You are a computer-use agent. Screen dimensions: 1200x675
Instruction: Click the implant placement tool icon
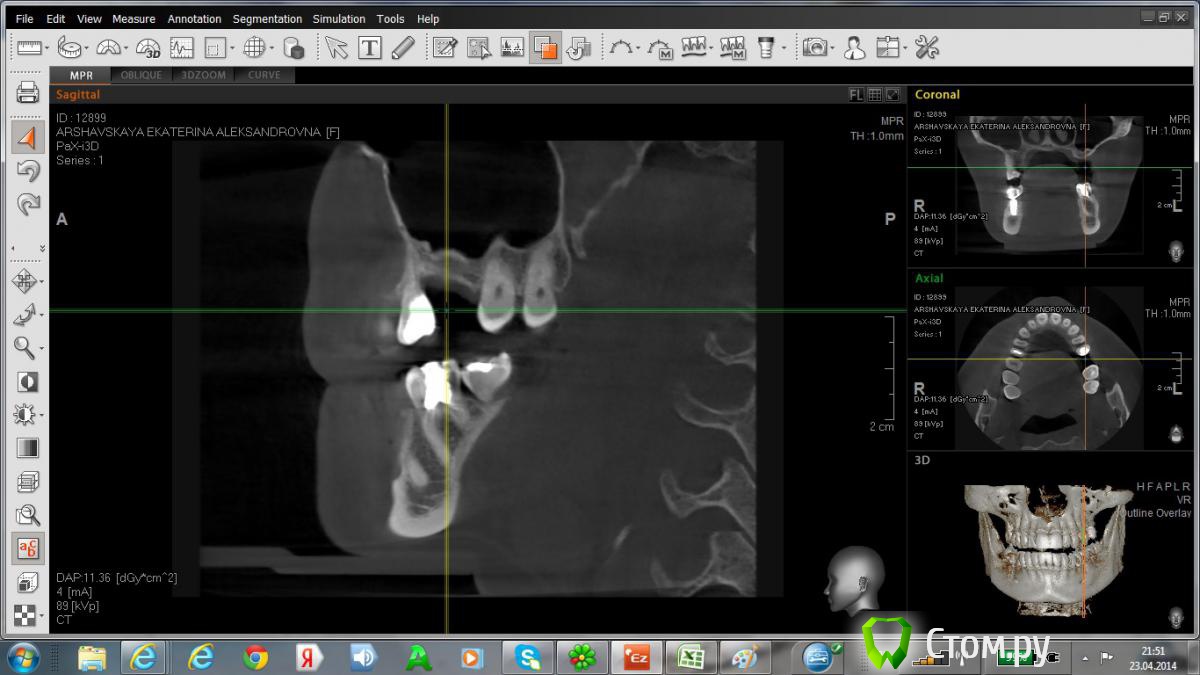[766, 47]
